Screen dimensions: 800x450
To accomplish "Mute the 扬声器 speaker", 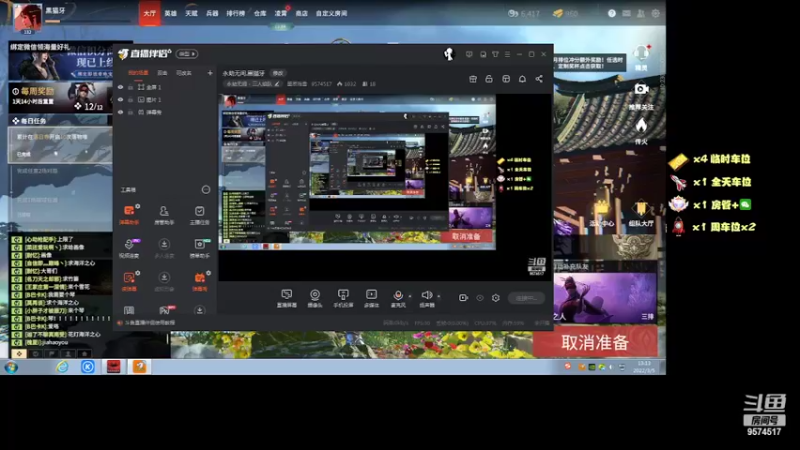I will coord(427,298).
